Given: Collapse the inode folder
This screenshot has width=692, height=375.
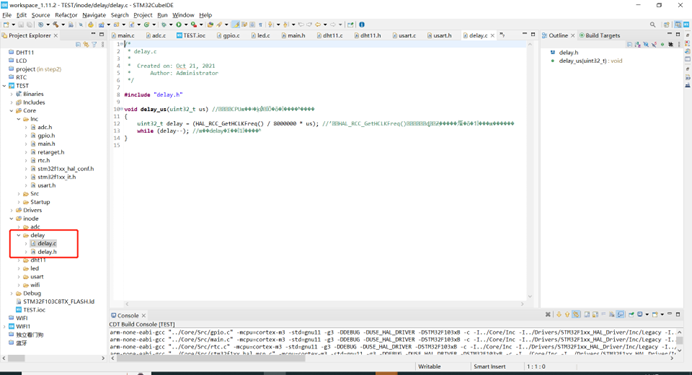Looking at the screenshot, I should 11,218.
